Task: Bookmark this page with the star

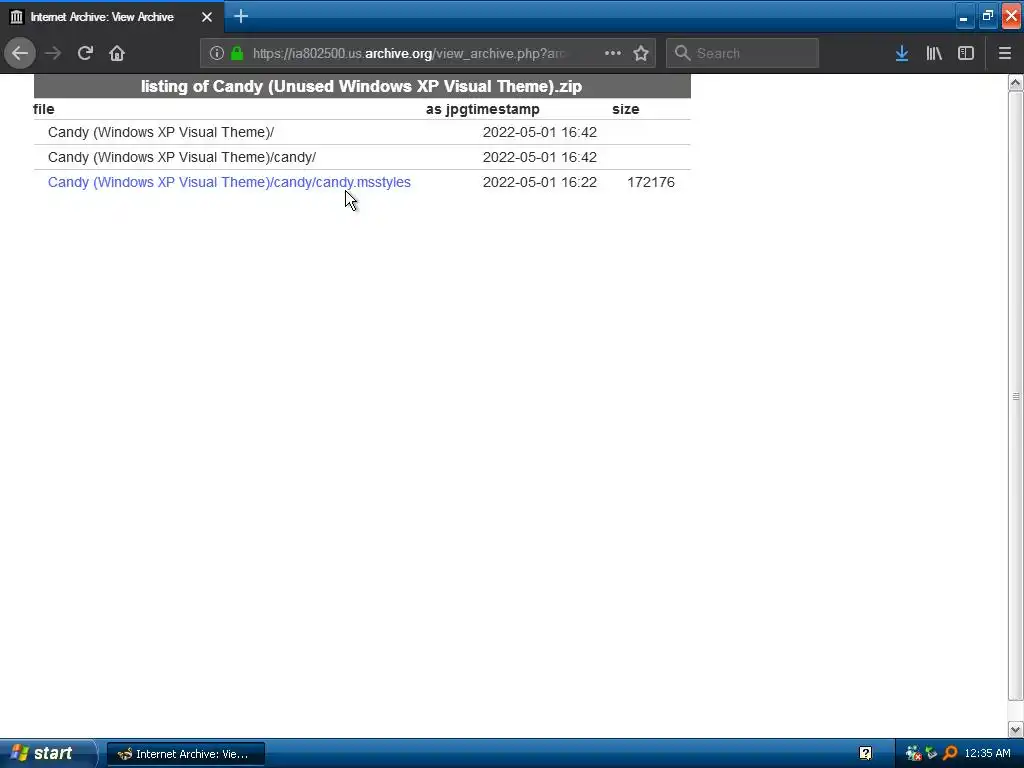Action: [641, 53]
